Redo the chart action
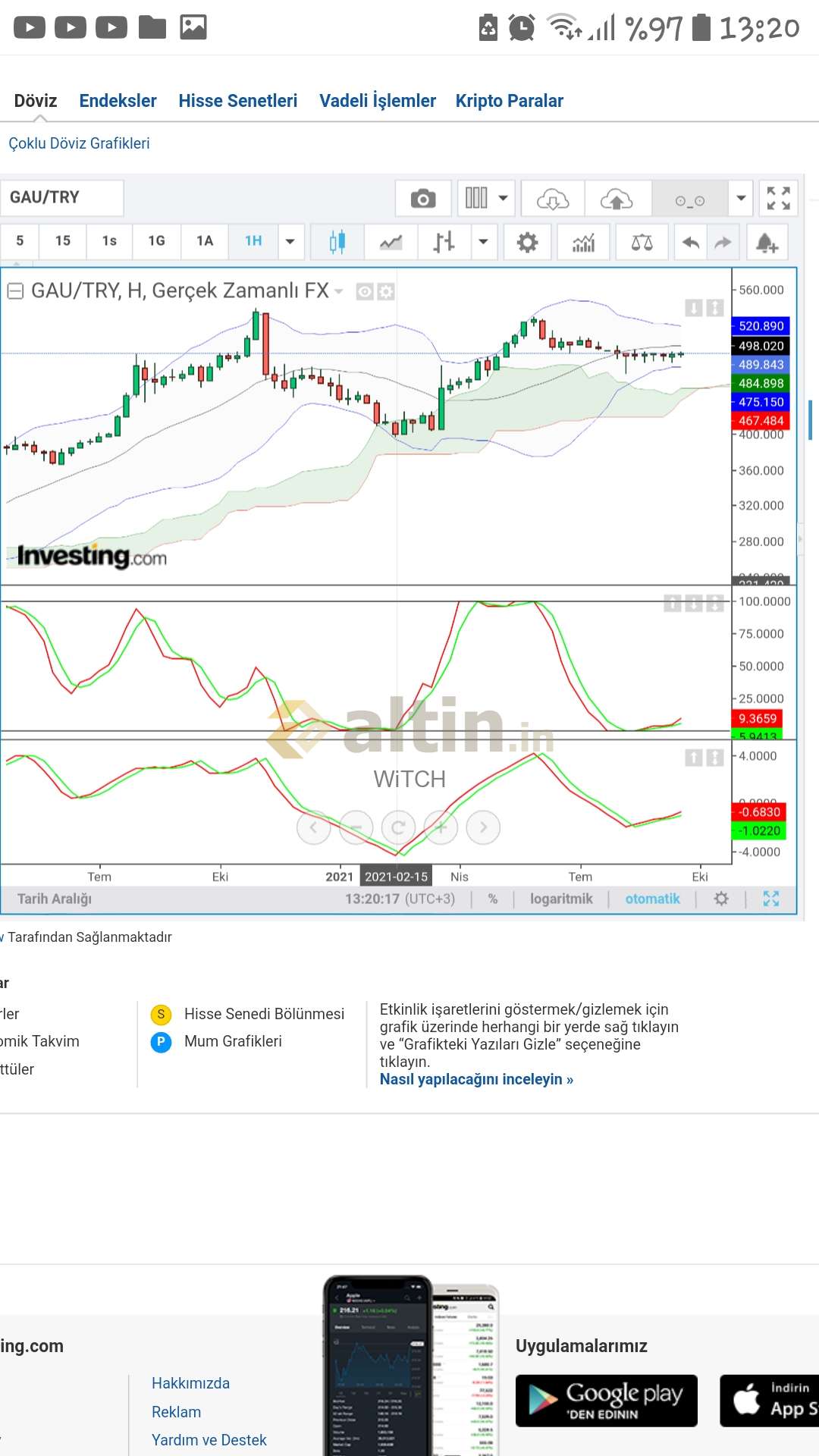Viewport: 819px width, 1456px height. pos(723,242)
